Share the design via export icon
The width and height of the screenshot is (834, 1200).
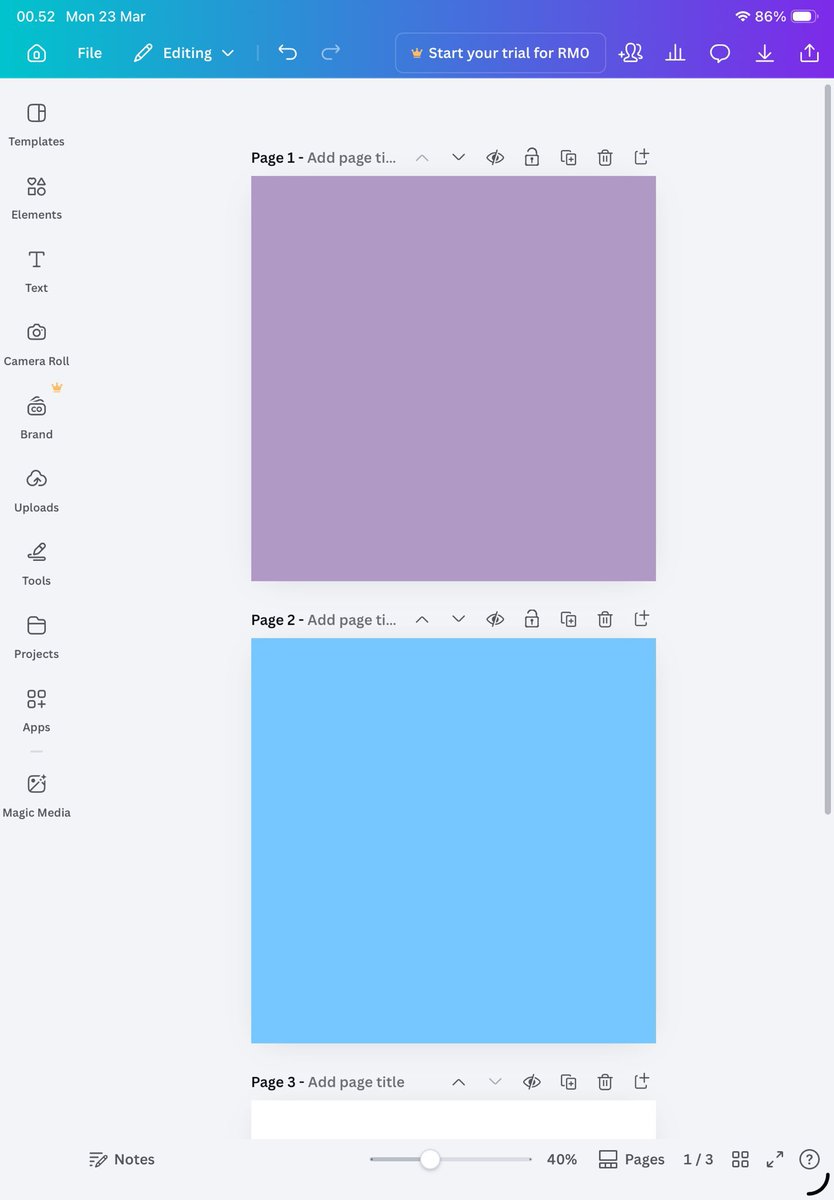point(809,53)
